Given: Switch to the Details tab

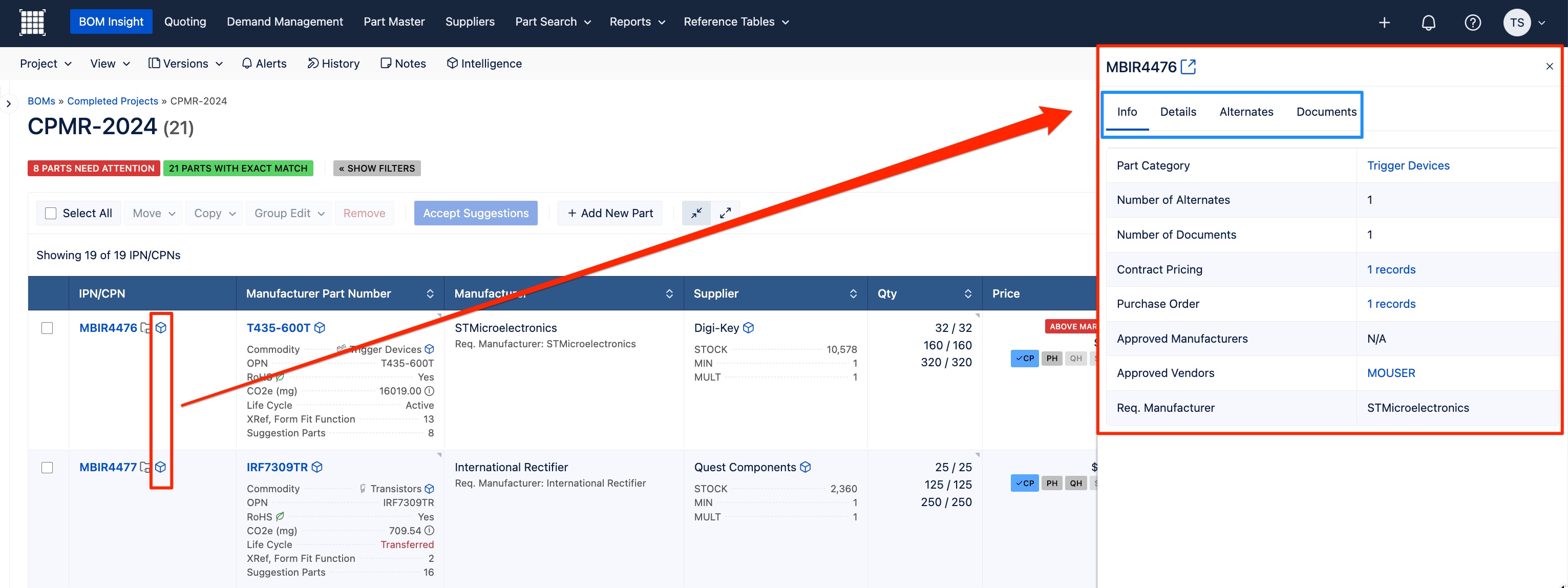Looking at the screenshot, I should (1178, 112).
